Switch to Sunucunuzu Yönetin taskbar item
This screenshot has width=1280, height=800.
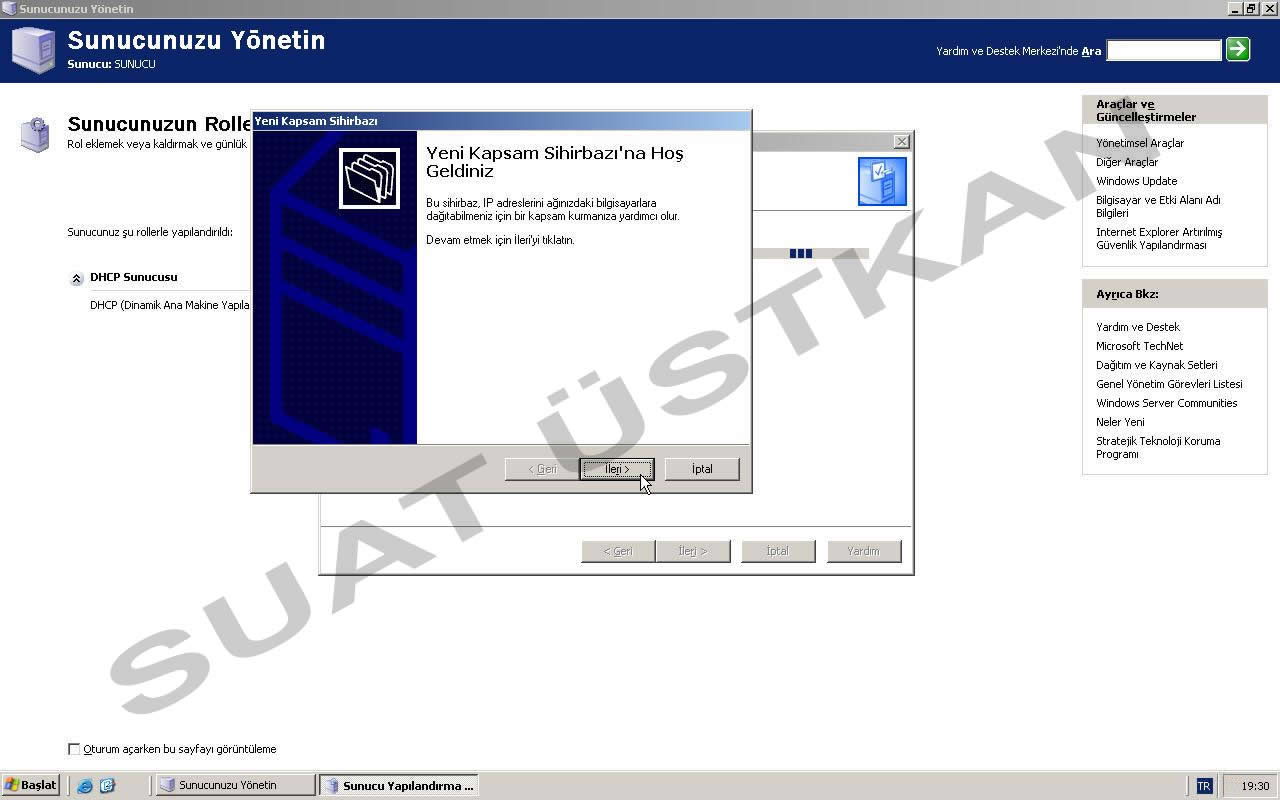coord(235,785)
